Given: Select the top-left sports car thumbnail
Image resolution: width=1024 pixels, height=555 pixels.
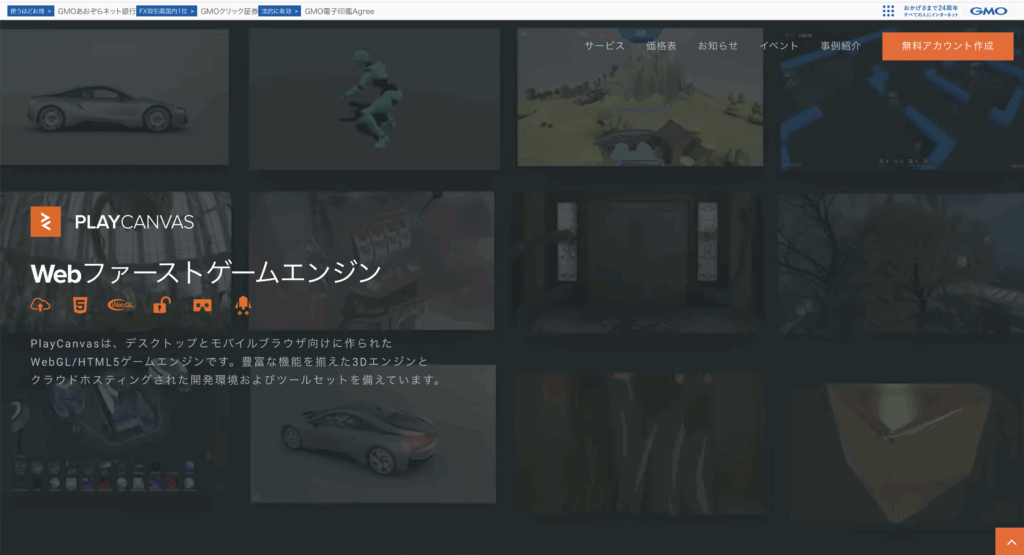Looking at the screenshot, I should (114, 97).
